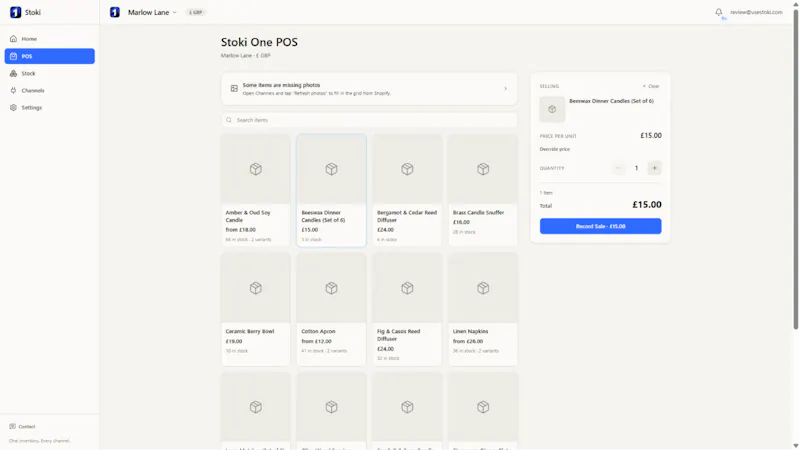Image resolution: width=800 pixels, height=450 pixels.
Task: Choose the Ceramic Berry Bowl product
Action: tap(256, 309)
